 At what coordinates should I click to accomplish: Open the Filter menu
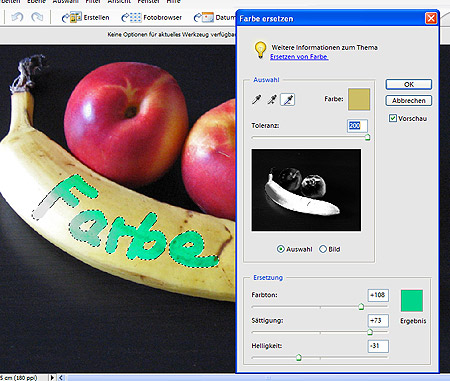click(93, 2)
